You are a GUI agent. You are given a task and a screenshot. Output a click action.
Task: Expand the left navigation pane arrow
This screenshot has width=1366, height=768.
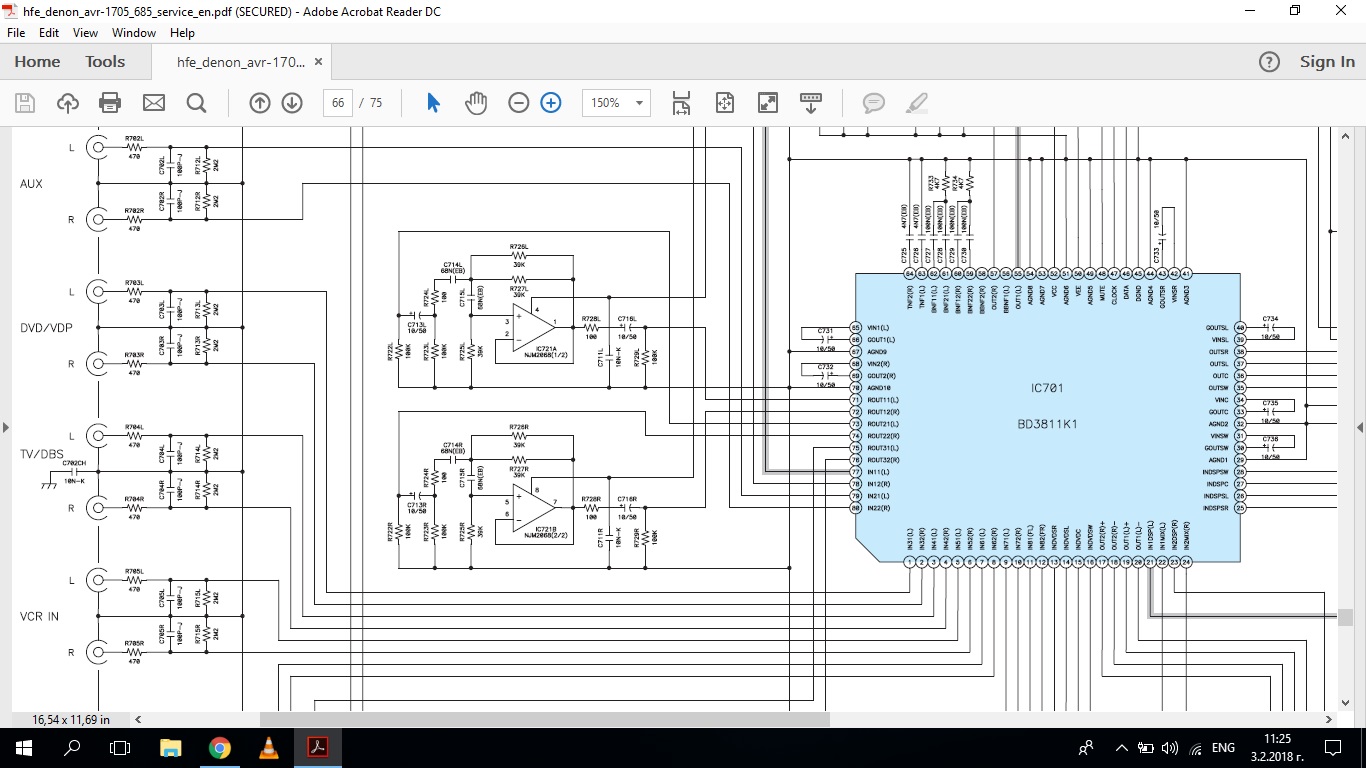click(x=6, y=427)
